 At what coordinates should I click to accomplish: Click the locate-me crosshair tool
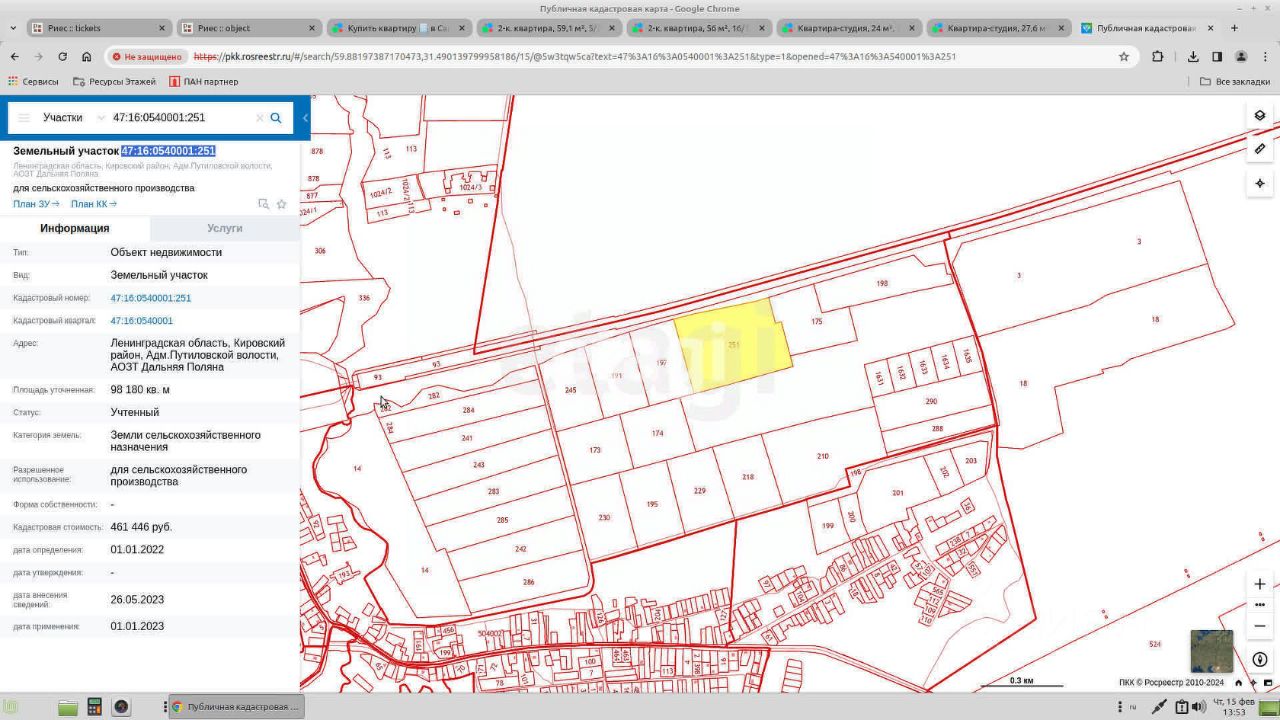coord(1259,183)
